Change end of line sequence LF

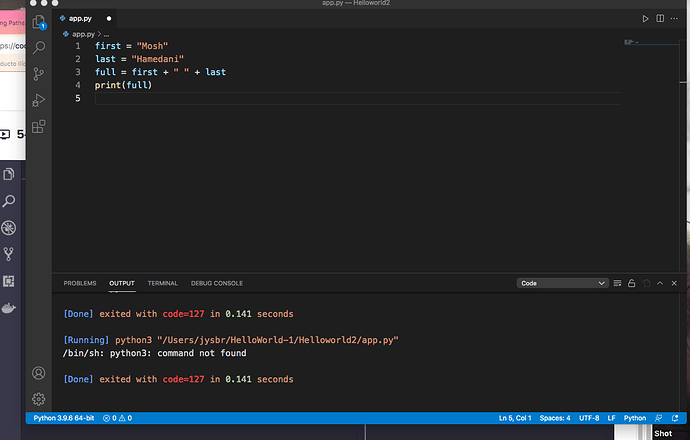click(611, 418)
